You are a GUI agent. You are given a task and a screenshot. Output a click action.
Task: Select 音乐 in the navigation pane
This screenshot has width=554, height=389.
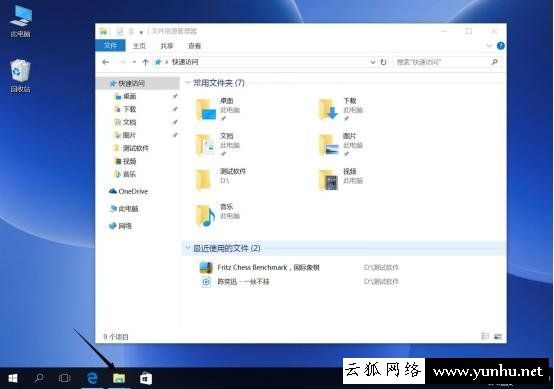tap(130, 174)
